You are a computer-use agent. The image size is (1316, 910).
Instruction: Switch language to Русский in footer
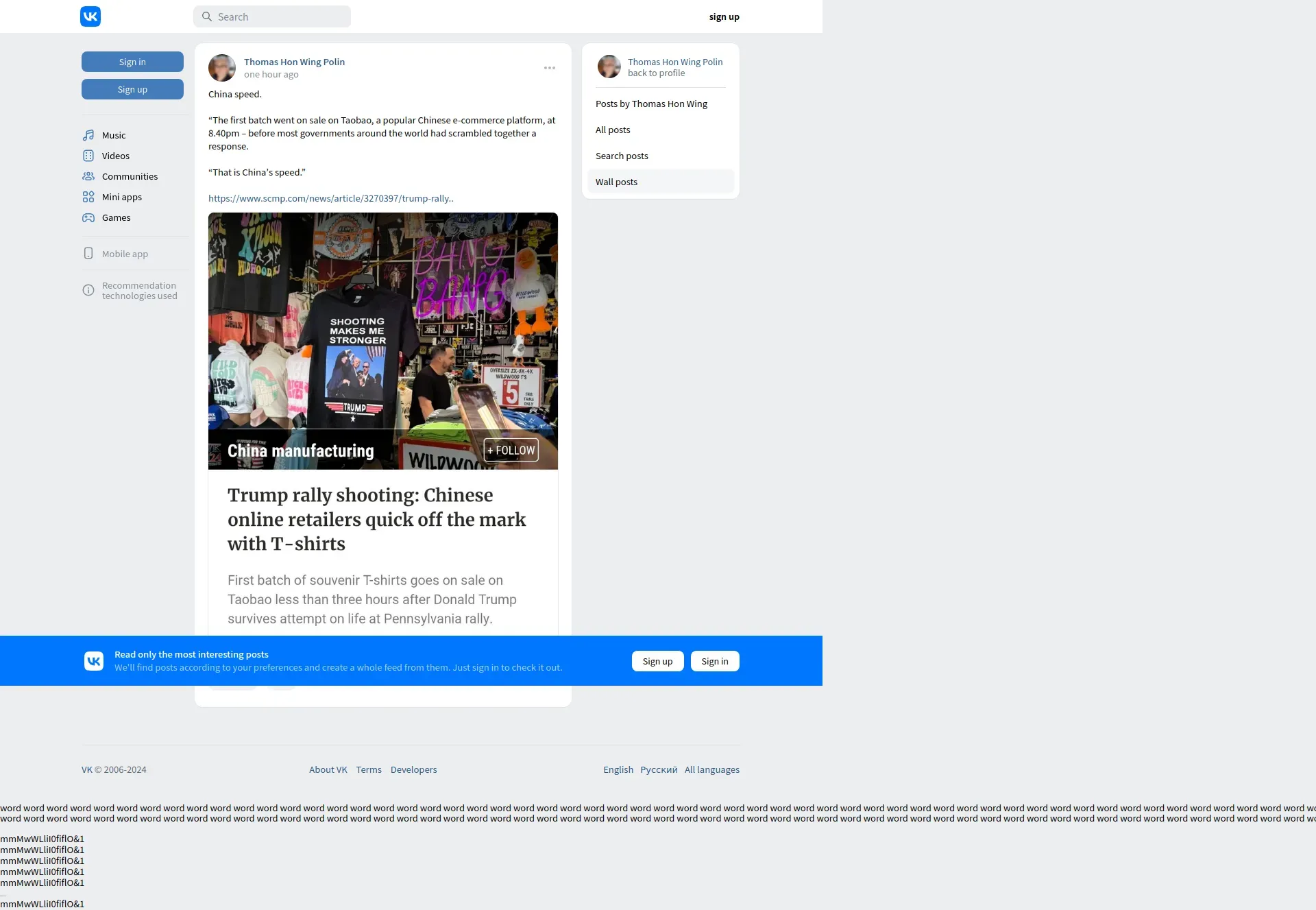tap(659, 769)
